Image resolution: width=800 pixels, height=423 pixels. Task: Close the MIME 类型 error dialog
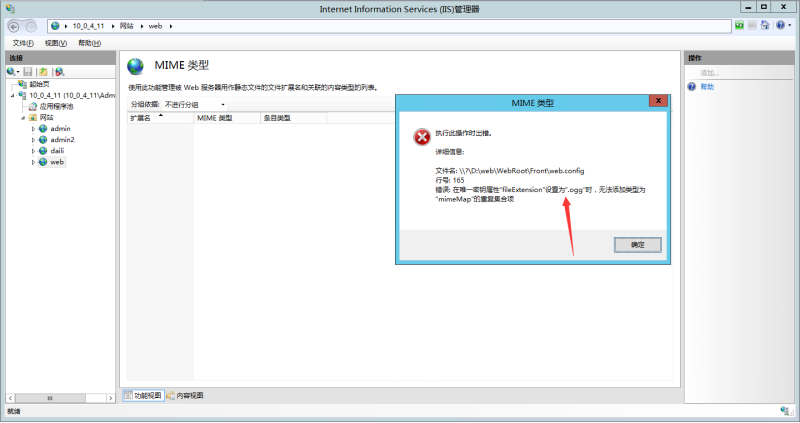click(x=658, y=101)
